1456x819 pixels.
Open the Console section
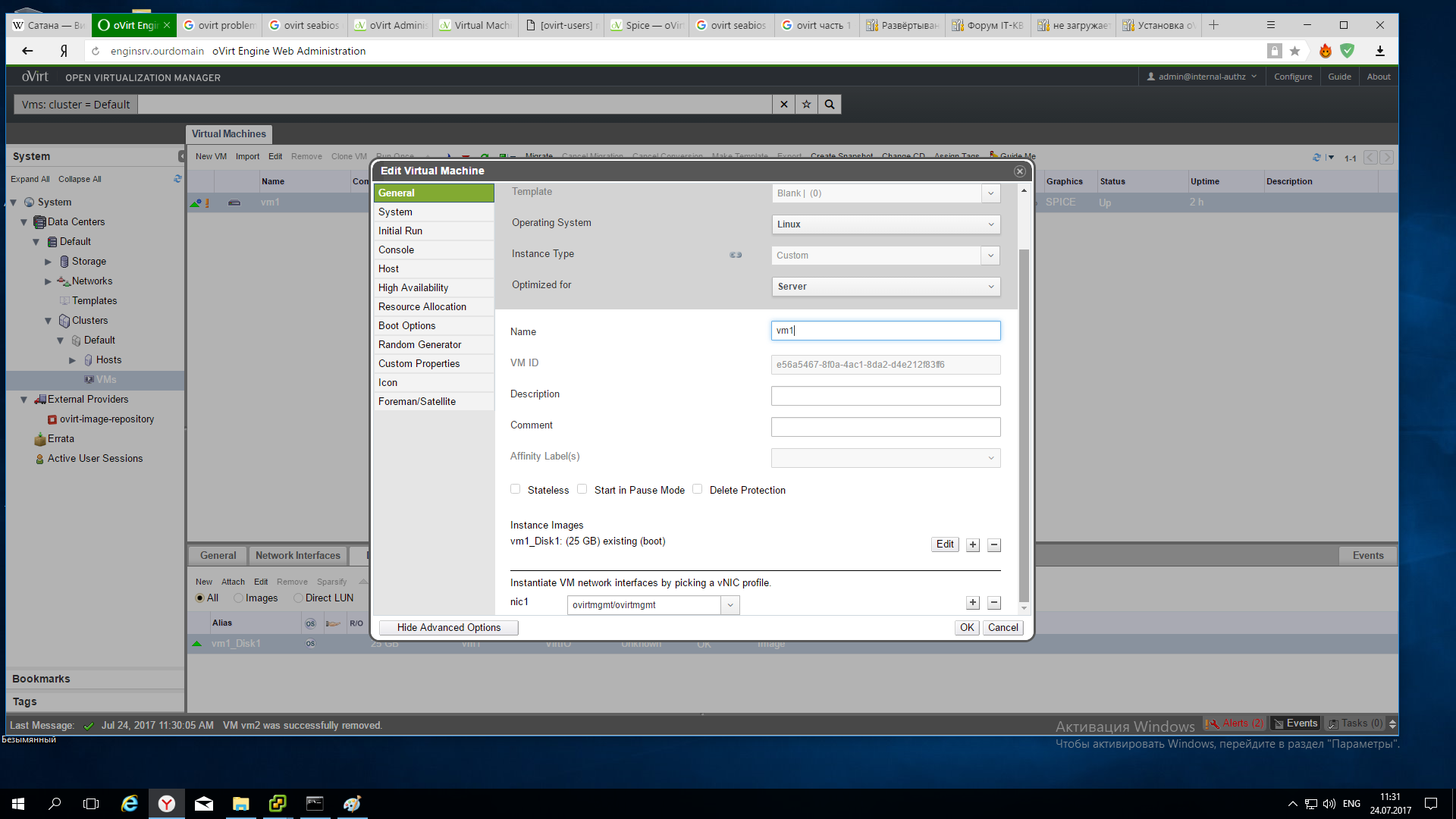click(434, 250)
